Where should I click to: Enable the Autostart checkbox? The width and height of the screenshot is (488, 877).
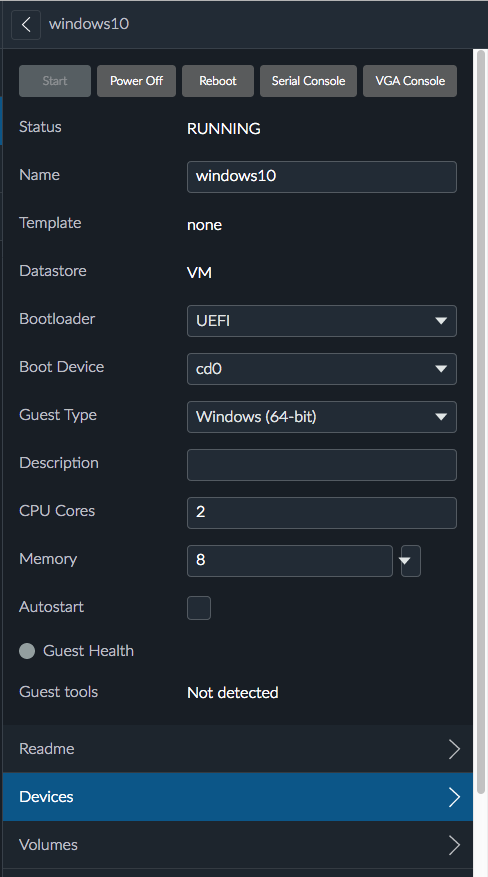point(199,607)
